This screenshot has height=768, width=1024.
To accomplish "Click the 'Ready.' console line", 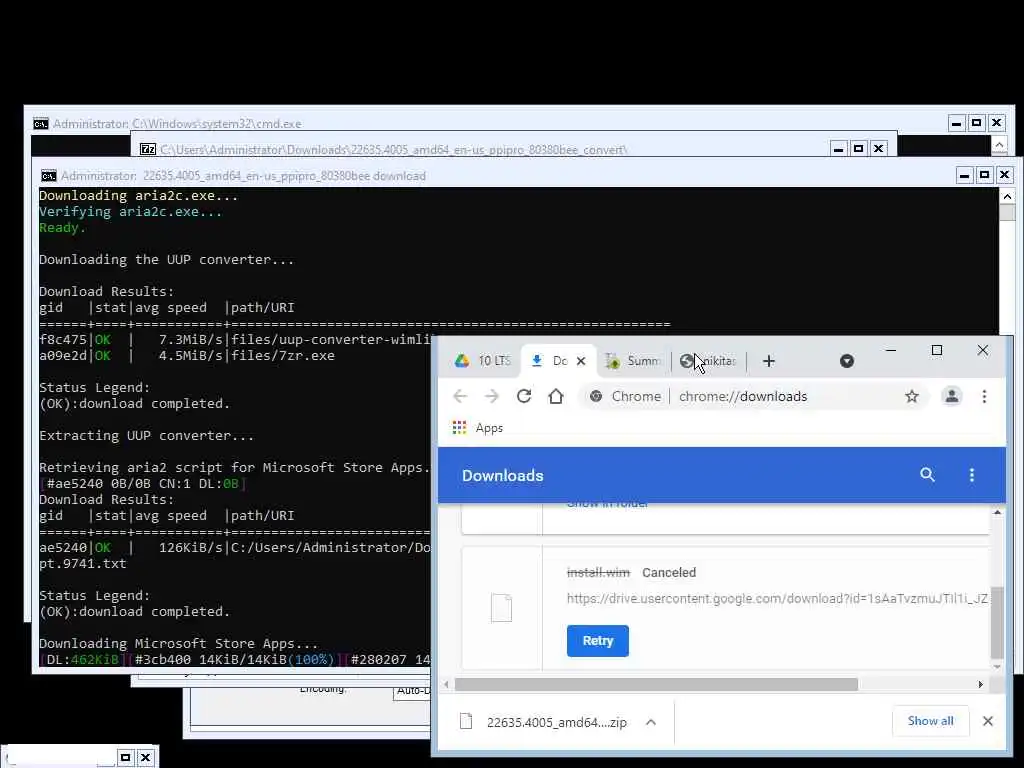I will pyautogui.click(x=62, y=228).
